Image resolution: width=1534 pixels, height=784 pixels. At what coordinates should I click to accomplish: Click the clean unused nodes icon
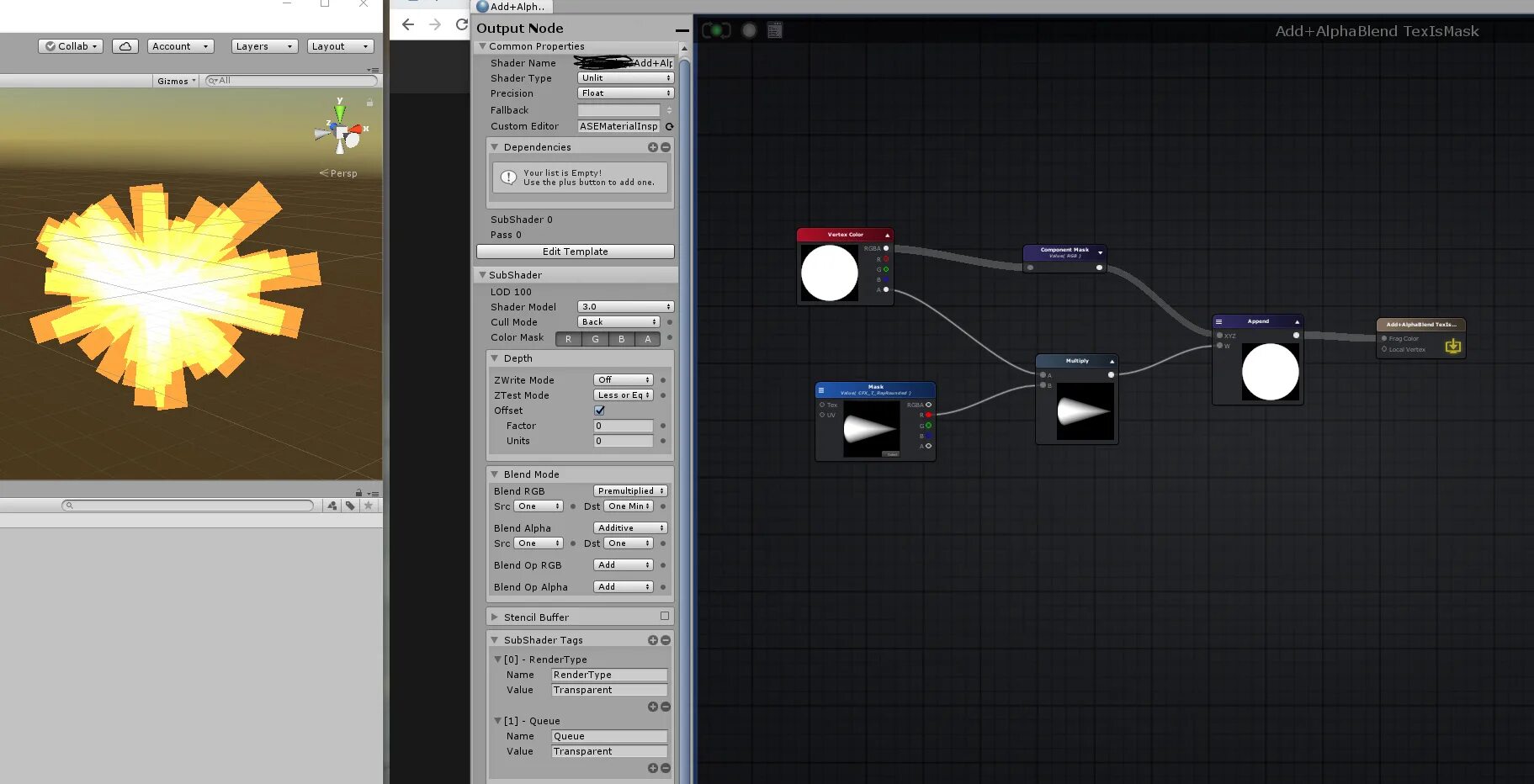(775, 30)
